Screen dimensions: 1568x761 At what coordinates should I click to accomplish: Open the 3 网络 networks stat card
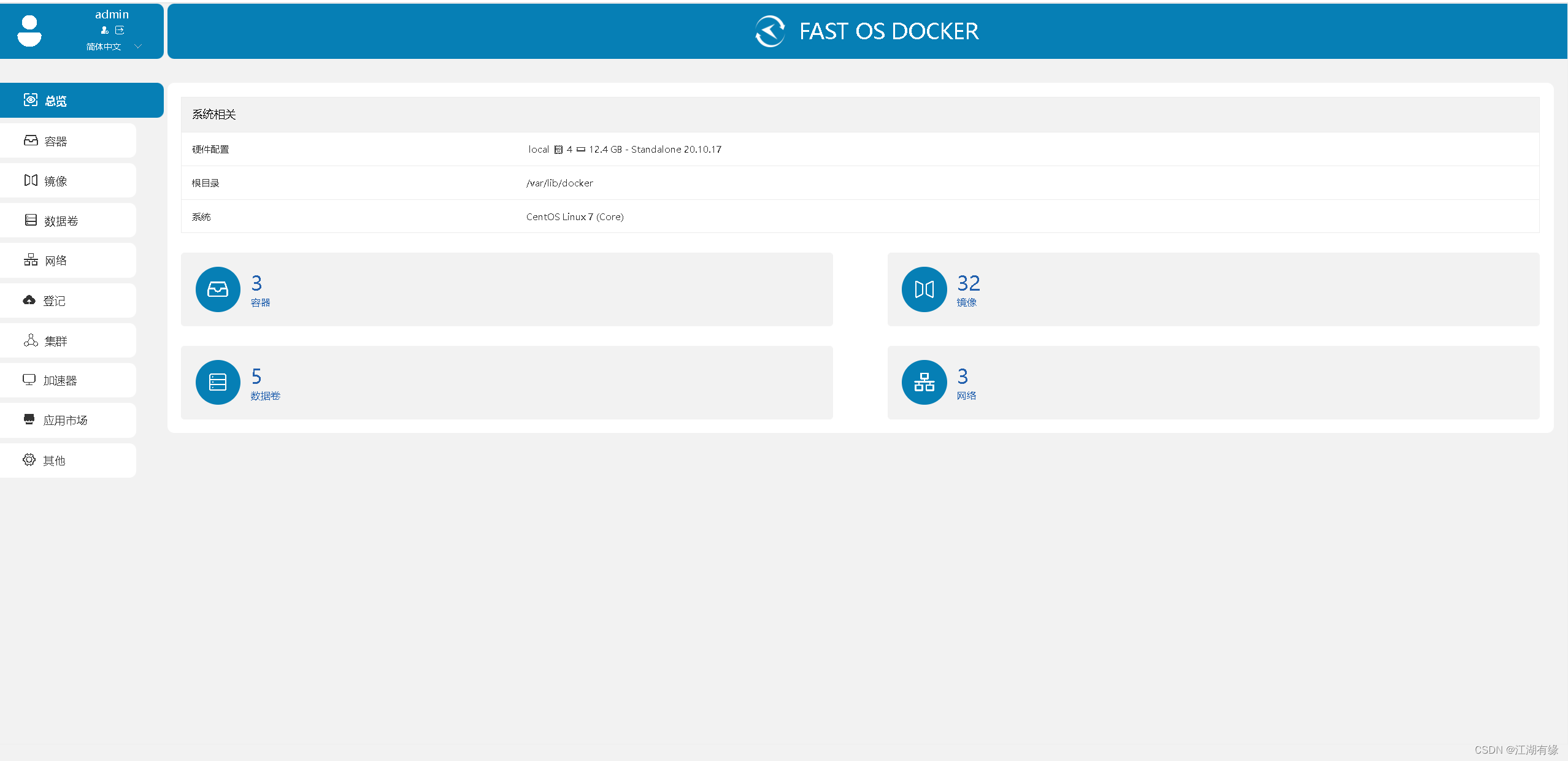click(1213, 383)
